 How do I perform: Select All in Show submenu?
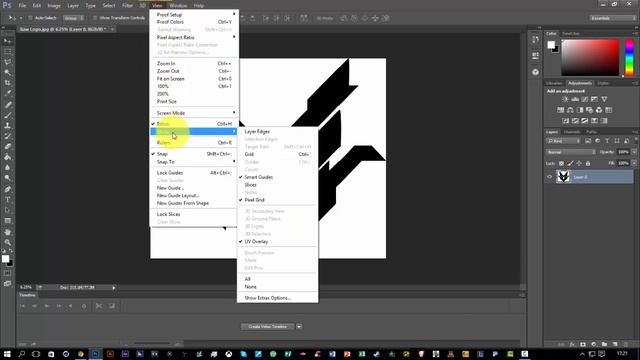click(x=278, y=279)
